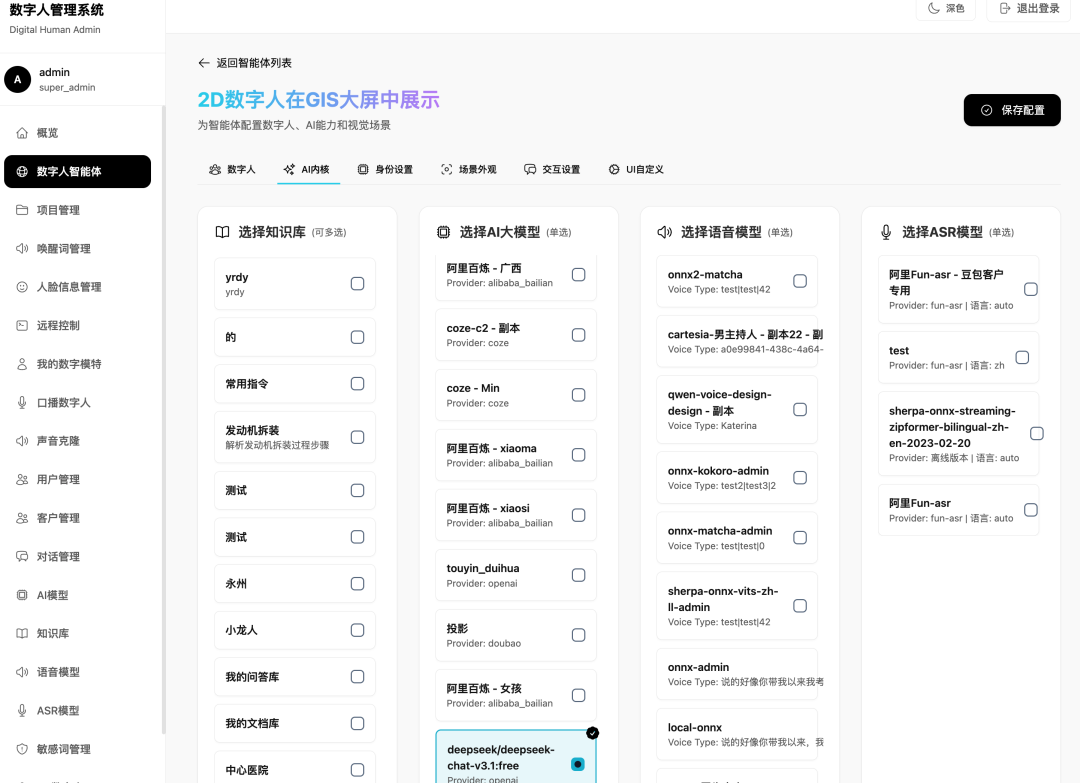Click the '阿里Fun-asr - 豆包客户专用' card
This screenshot has width=1080, height=783.
point(958,289)
